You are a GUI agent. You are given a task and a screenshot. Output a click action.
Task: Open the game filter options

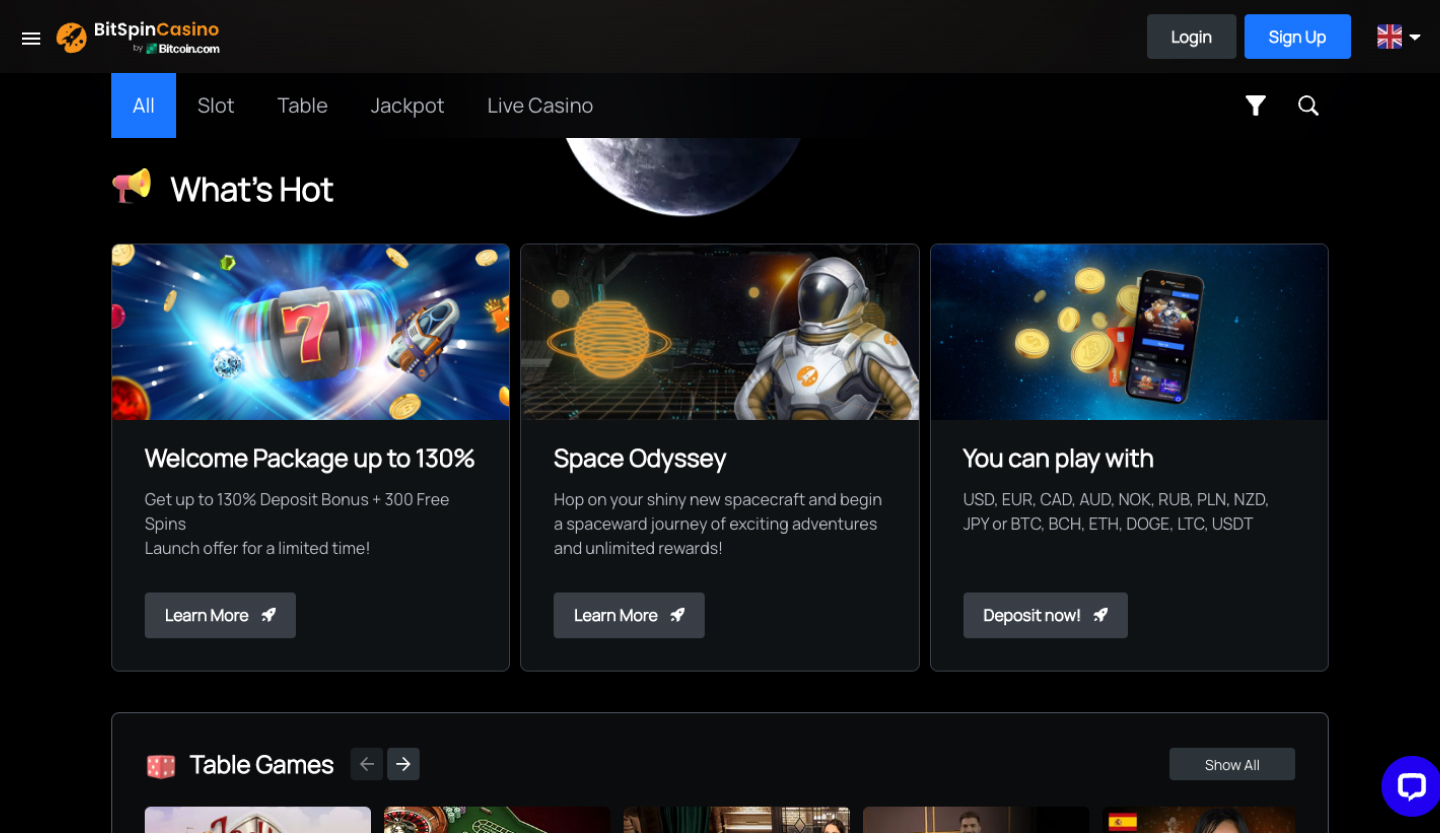1256,105
